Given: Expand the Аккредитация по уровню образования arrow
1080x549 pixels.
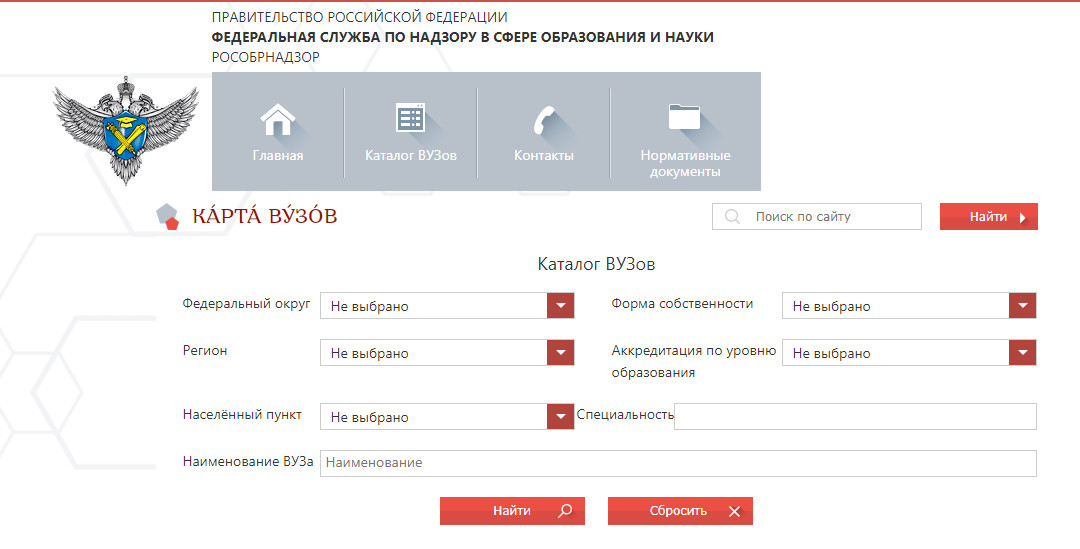Looking at the screenshot, I should coord(1023,353).
